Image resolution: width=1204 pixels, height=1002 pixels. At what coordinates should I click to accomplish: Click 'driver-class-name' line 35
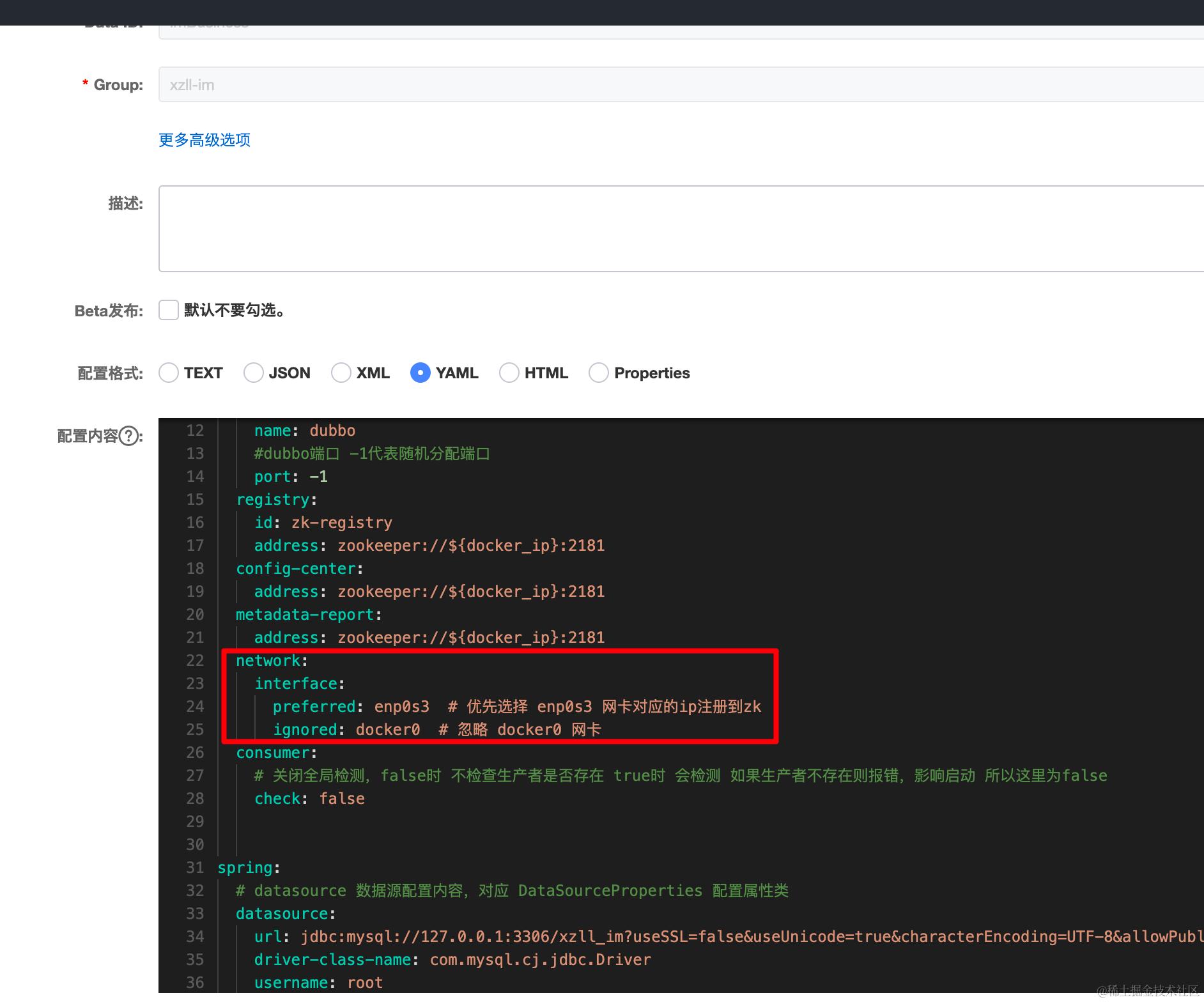pyautogui.click(x=452, y=960)
